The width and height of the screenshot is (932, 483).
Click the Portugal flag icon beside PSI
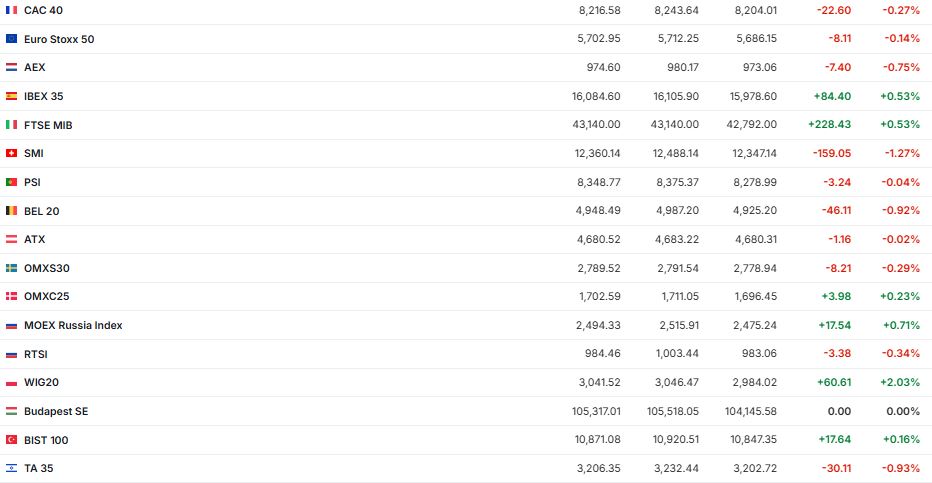11,182
